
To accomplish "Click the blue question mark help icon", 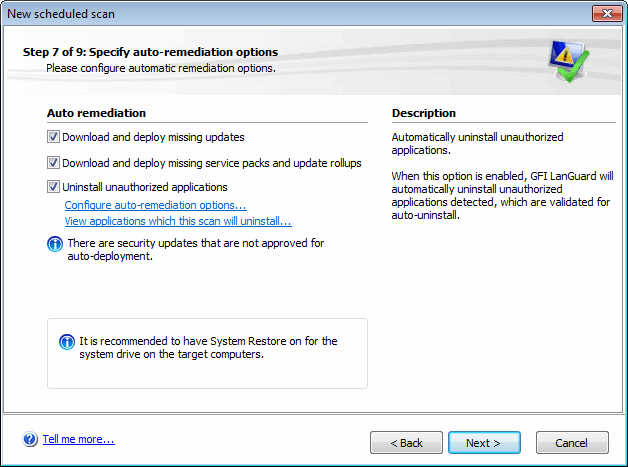I will tap(30, 439).
